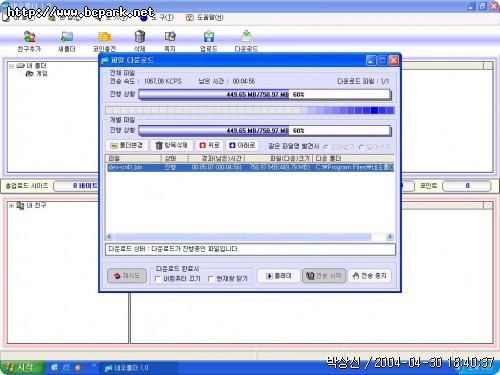Minimize the 파일 다운로드 dialog
This screenshot has height=375, width=500.
click(x=371, y=60)
